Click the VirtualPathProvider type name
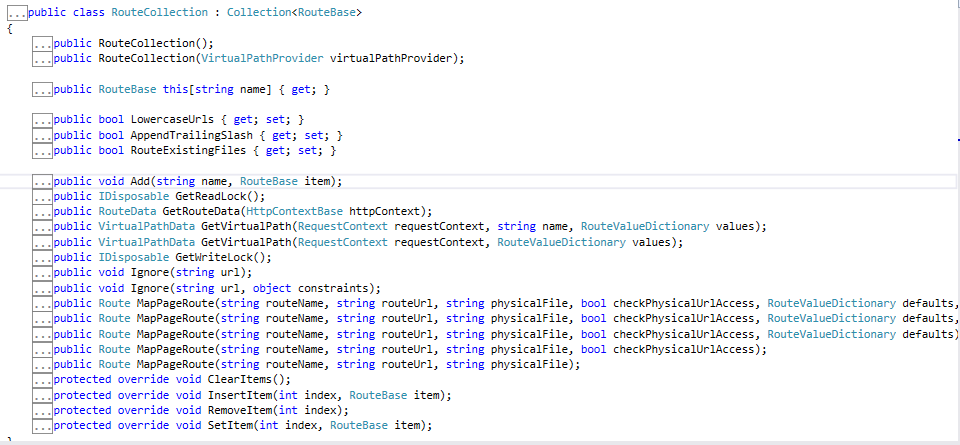 click(262, 59)
